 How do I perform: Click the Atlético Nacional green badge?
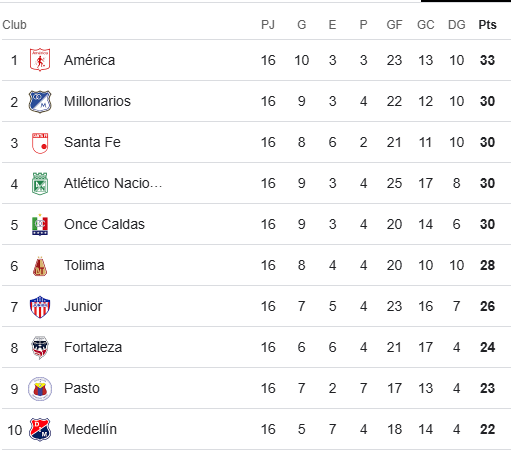pyautogui.click(x=40, y=183)
